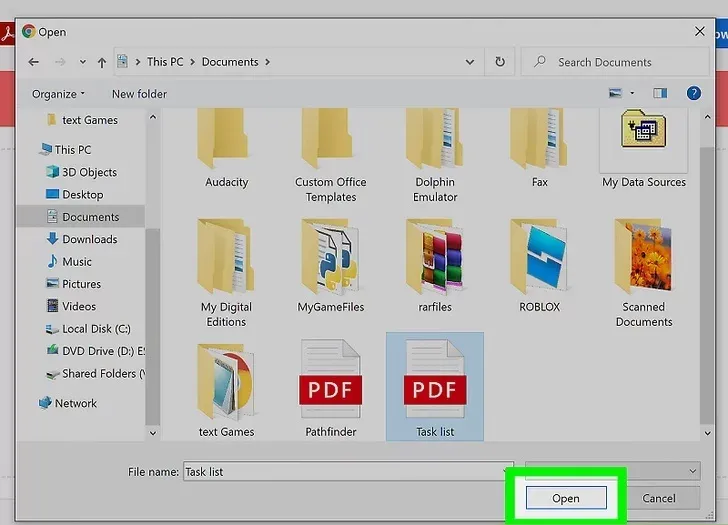
Task: Open the recent locations dropdown arrow
Action: tap(83, 62)
